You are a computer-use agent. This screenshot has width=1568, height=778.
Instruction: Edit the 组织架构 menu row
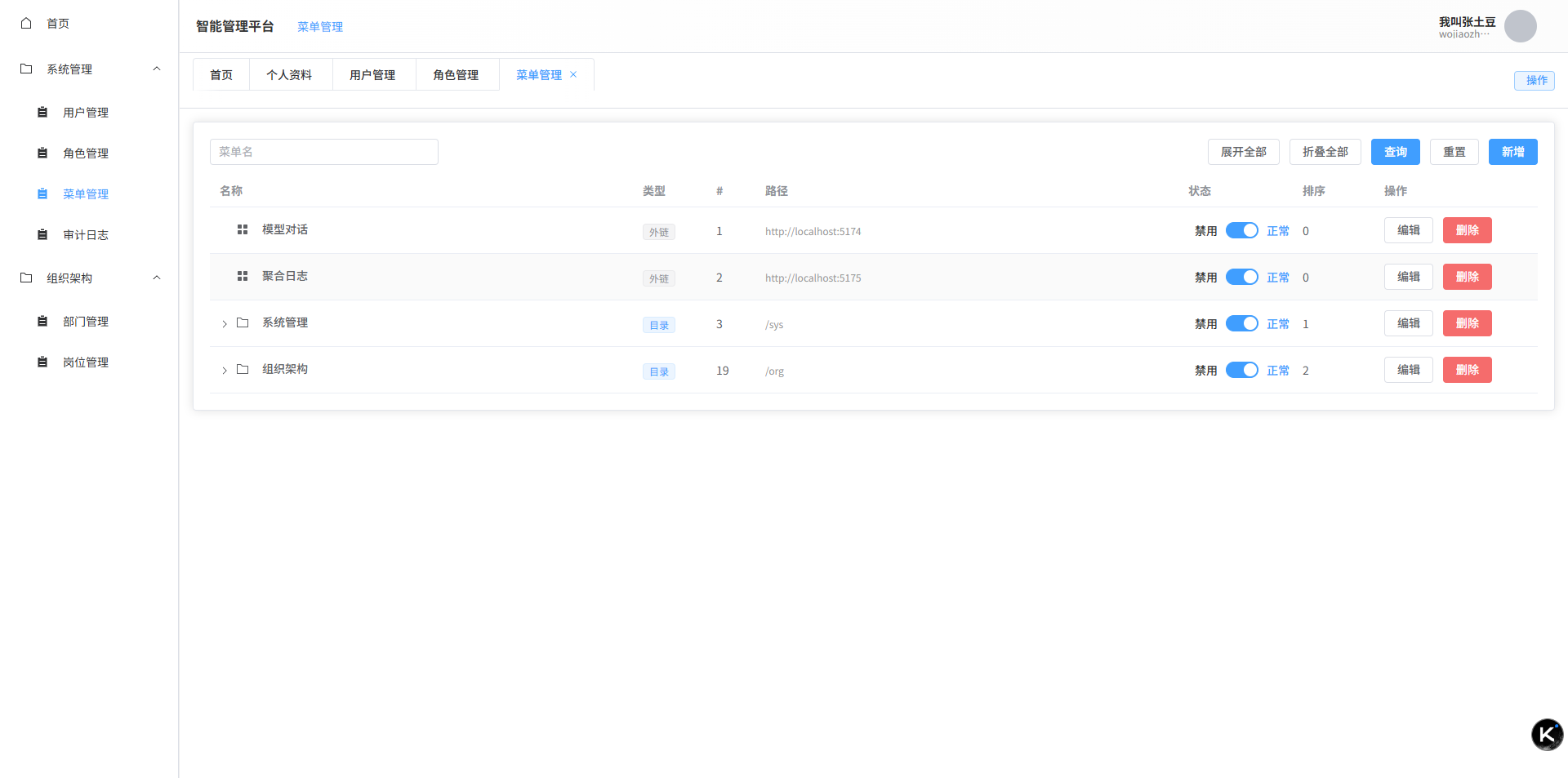pos(1409,370)
